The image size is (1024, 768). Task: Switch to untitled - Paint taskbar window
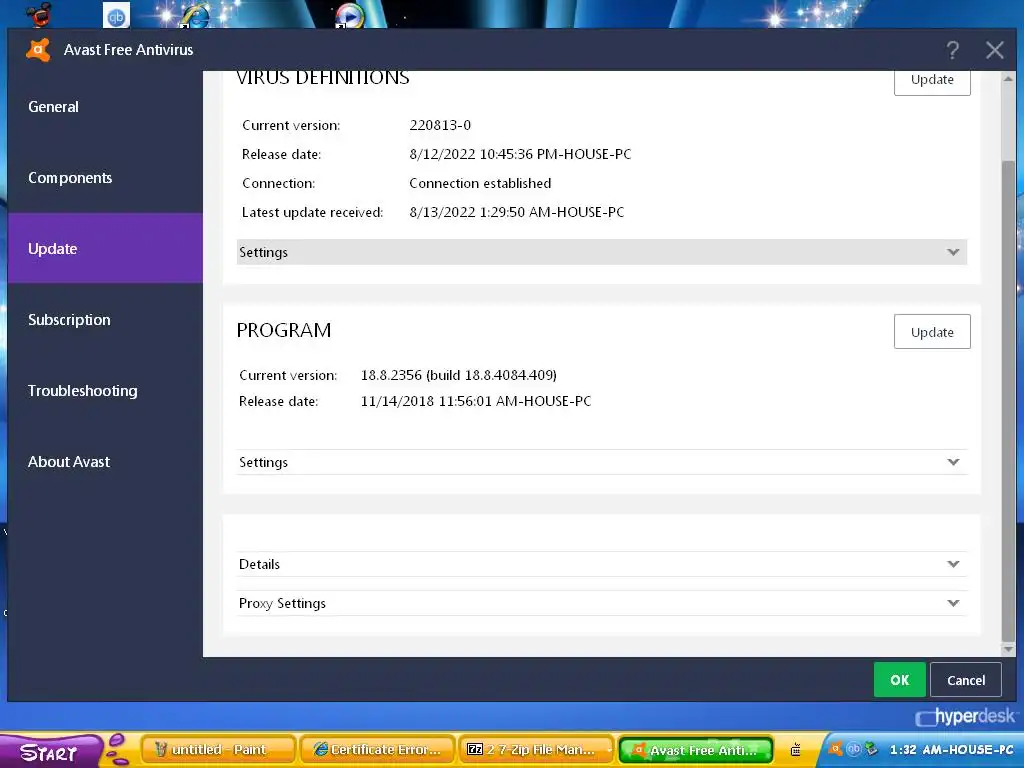[217, 750]
